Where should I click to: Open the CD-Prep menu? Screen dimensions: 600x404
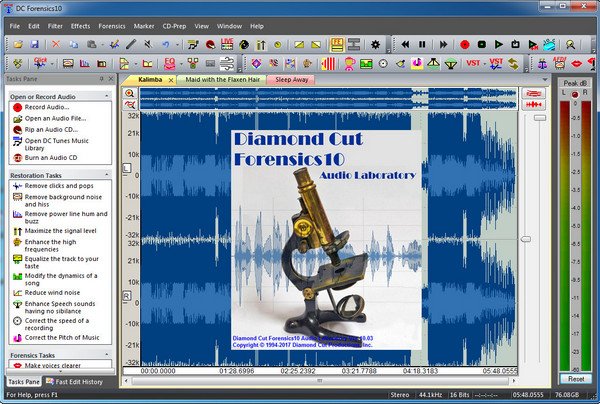click(174, 26)
